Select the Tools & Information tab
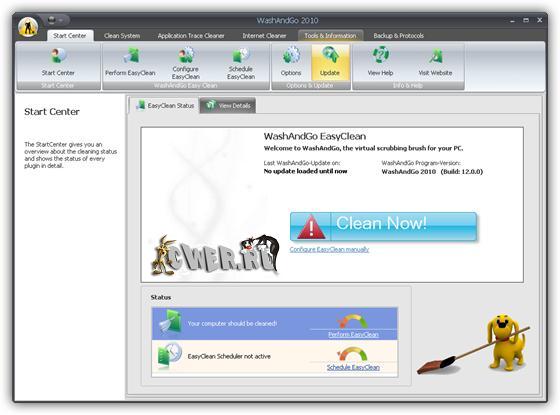Viewport: 560px width, 415px height. click(x=330, y=36)
